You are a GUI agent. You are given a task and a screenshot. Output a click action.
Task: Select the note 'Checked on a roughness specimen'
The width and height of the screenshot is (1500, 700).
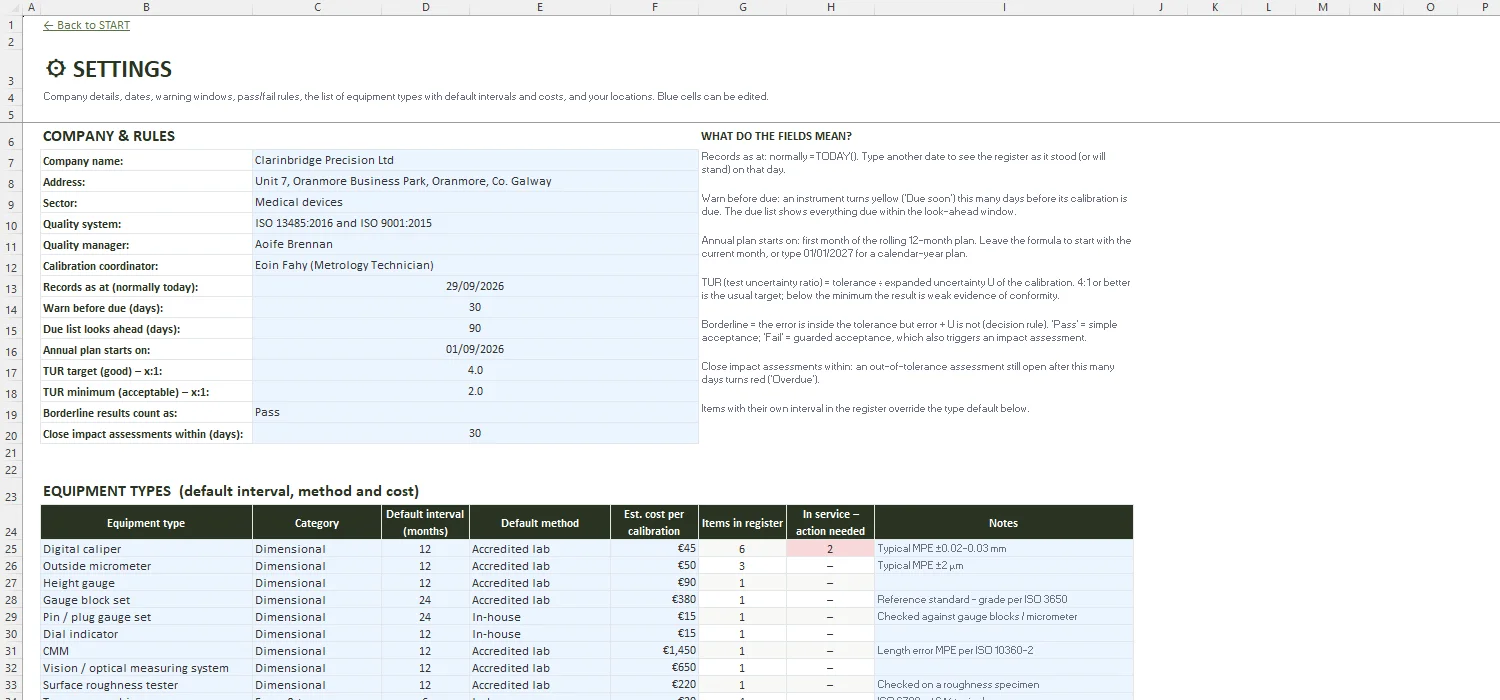pos(1003,685)
